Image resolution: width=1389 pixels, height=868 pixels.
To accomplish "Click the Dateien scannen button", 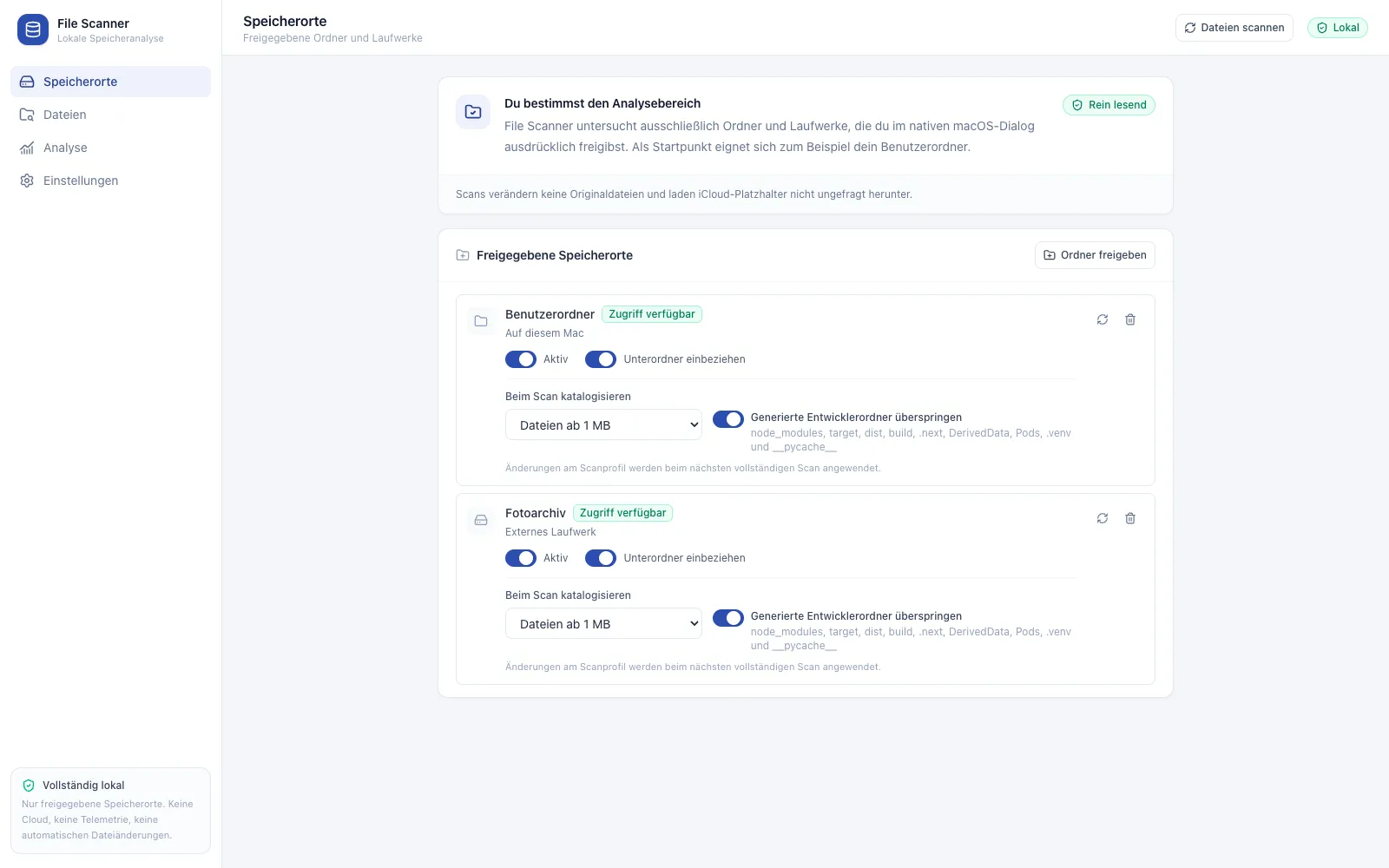I will [x=1234, y=28].
